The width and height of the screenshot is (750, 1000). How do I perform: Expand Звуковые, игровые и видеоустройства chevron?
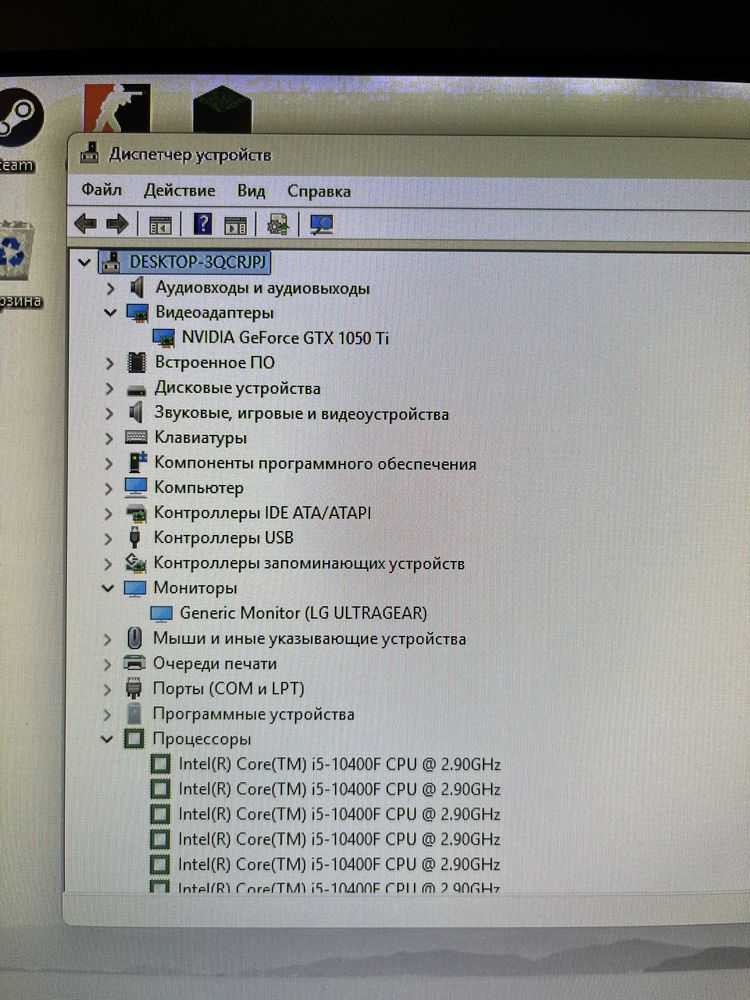click(x=109, y=413)
